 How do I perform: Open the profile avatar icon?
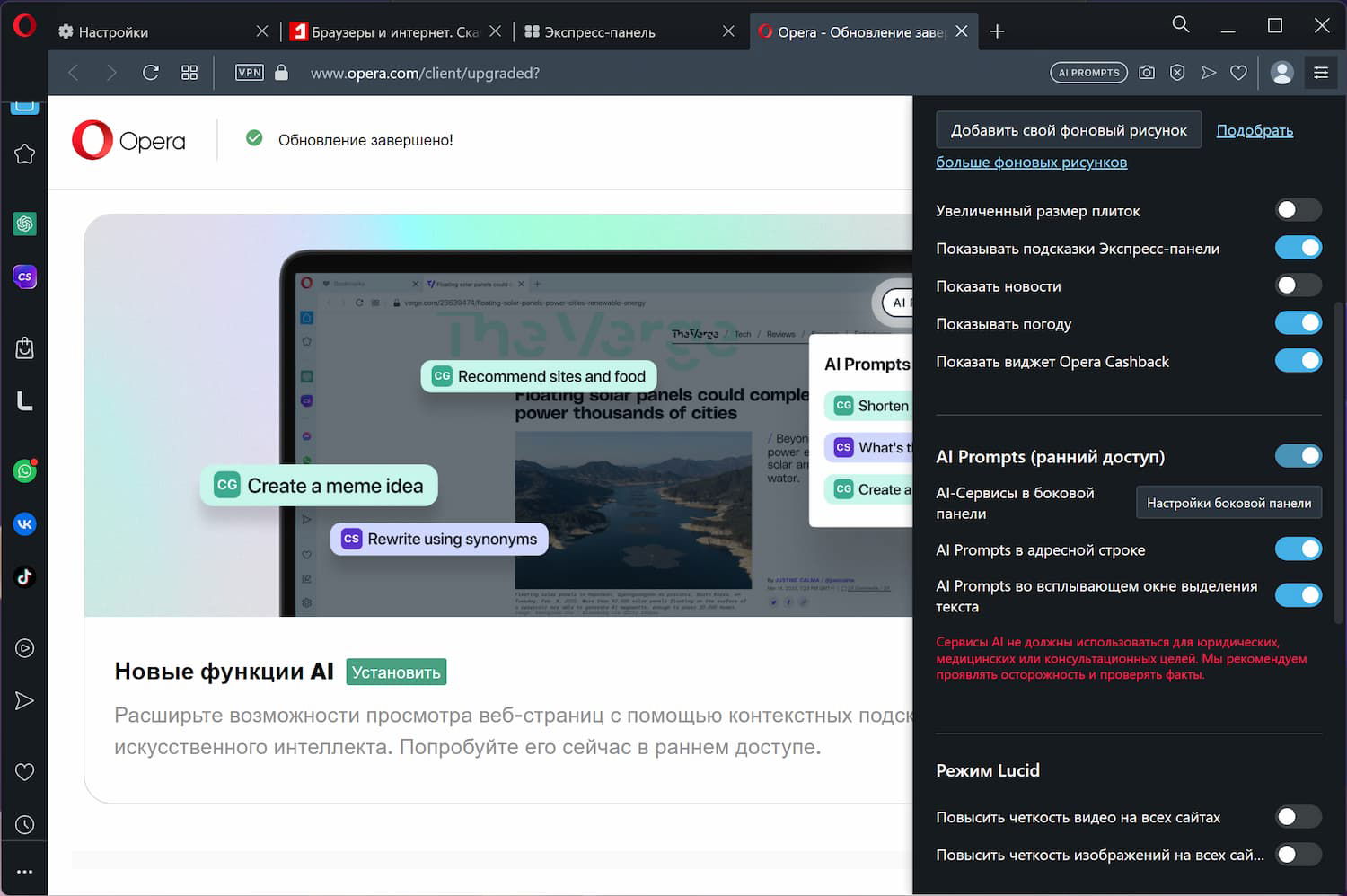pos(1282,73)
